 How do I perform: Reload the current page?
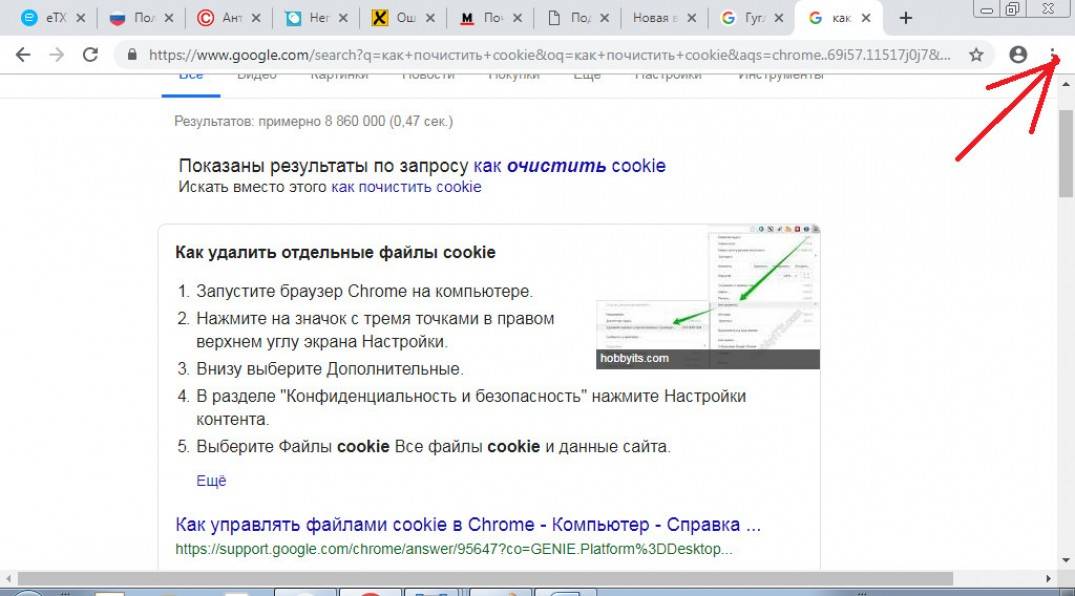90,55
